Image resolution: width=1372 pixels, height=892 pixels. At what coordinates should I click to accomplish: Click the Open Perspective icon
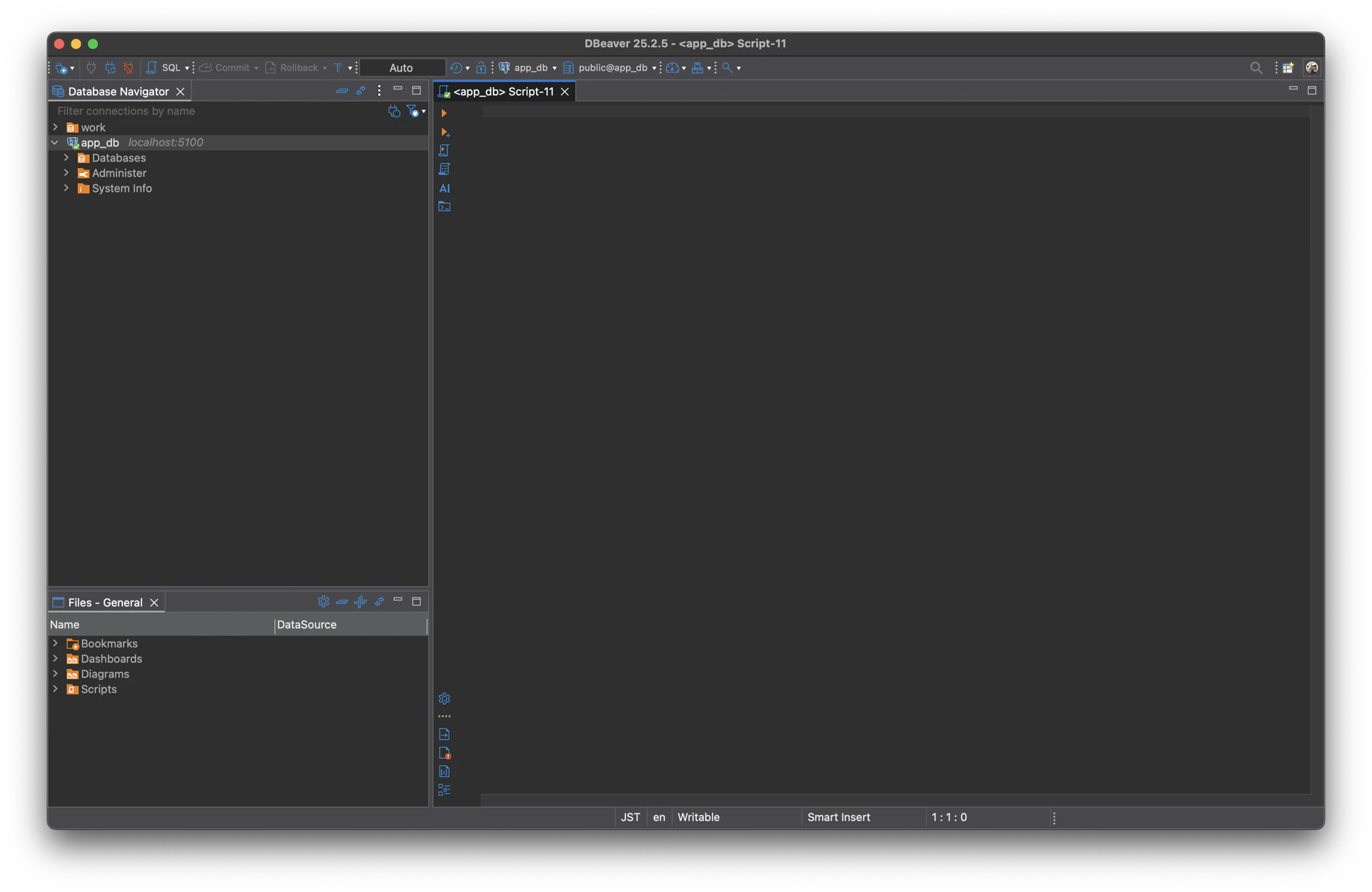[1288, 68]
